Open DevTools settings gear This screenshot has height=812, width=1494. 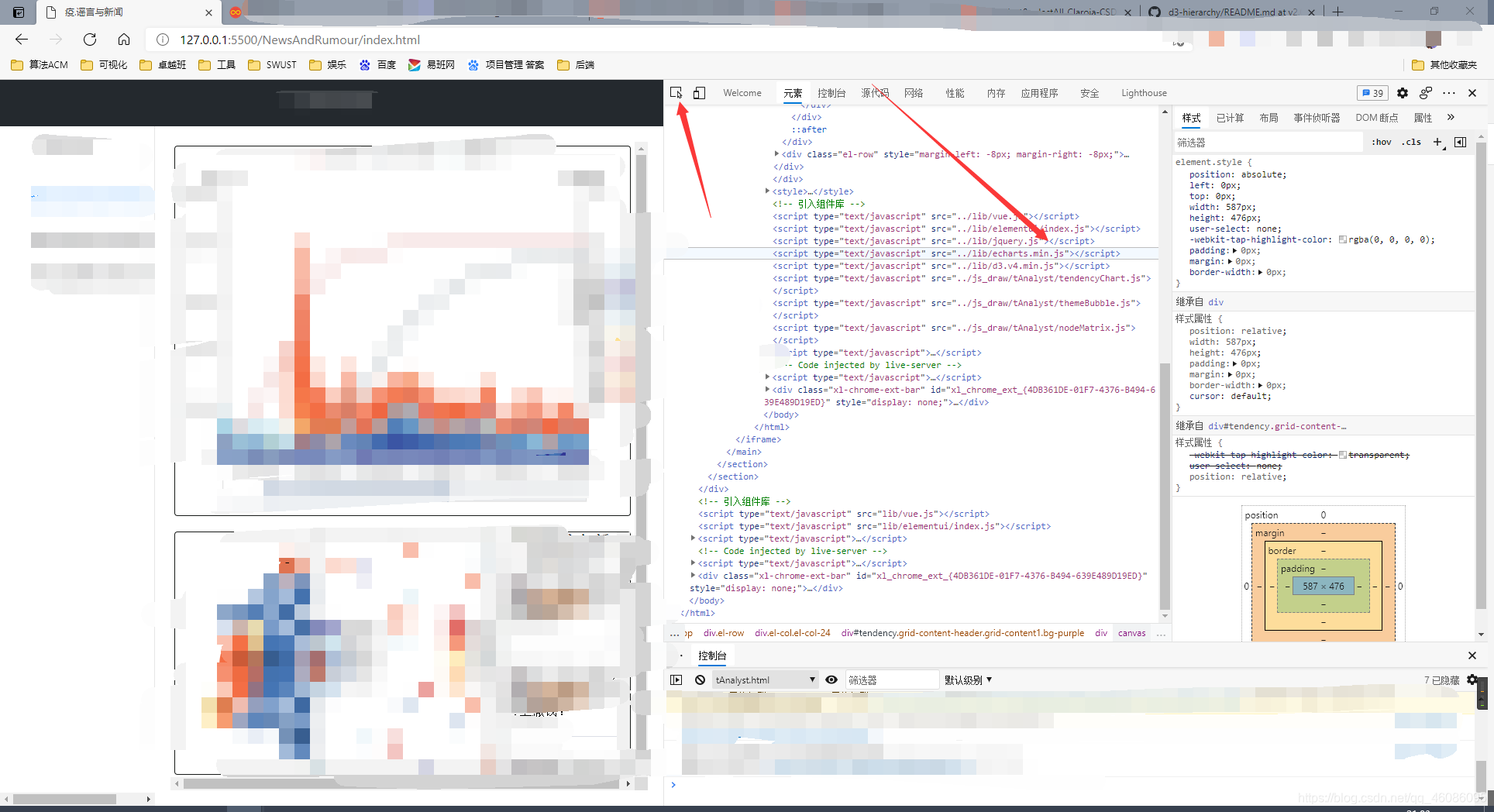click(1403, 93)
